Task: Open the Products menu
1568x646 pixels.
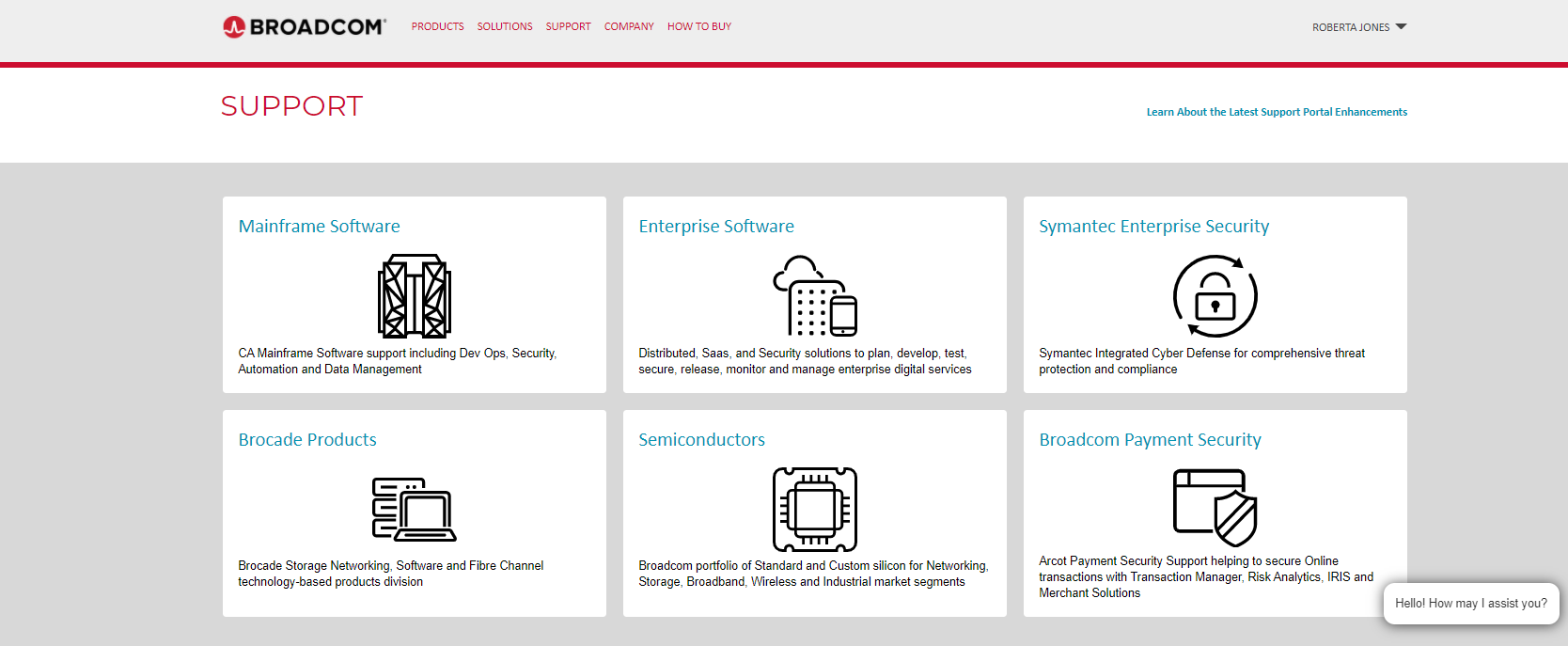Action: point(437,26)
